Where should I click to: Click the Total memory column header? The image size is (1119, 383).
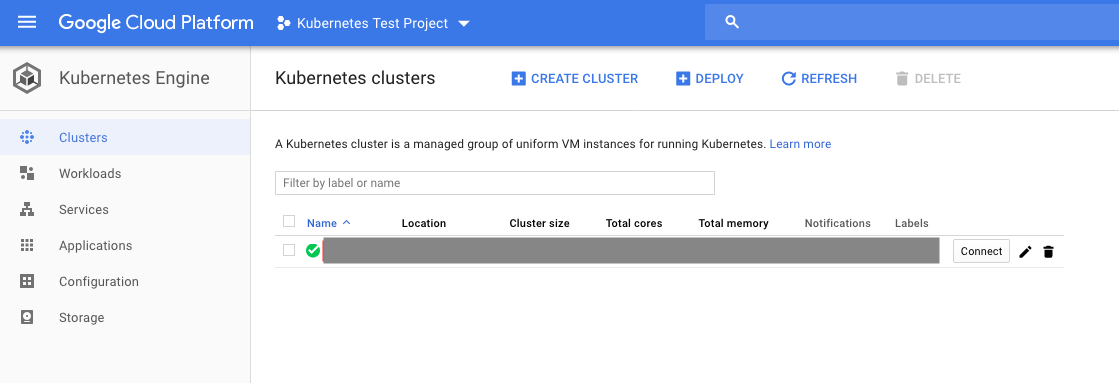[734, 223]
